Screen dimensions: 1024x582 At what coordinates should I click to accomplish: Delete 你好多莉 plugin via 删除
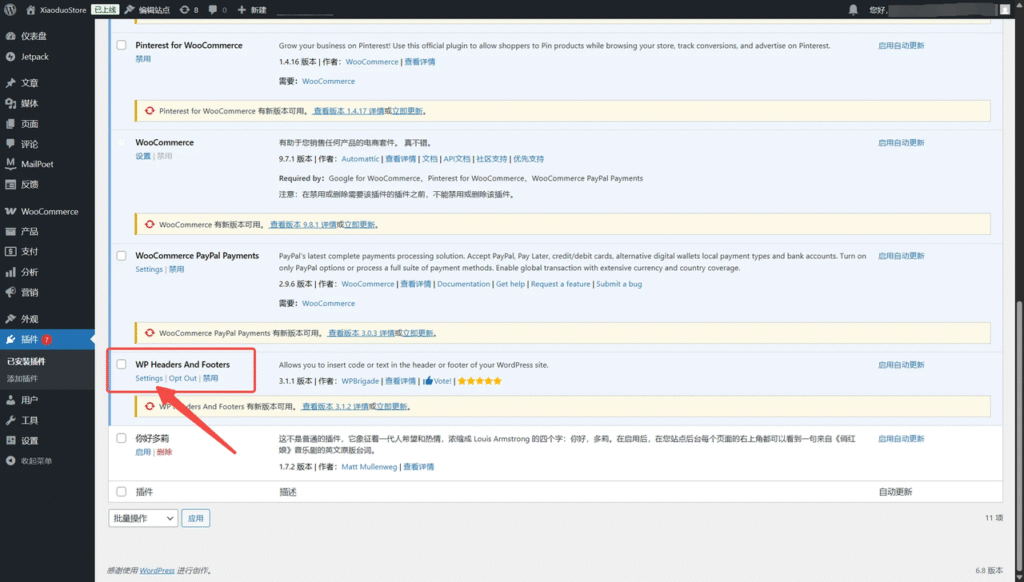(x=165, y=452)
